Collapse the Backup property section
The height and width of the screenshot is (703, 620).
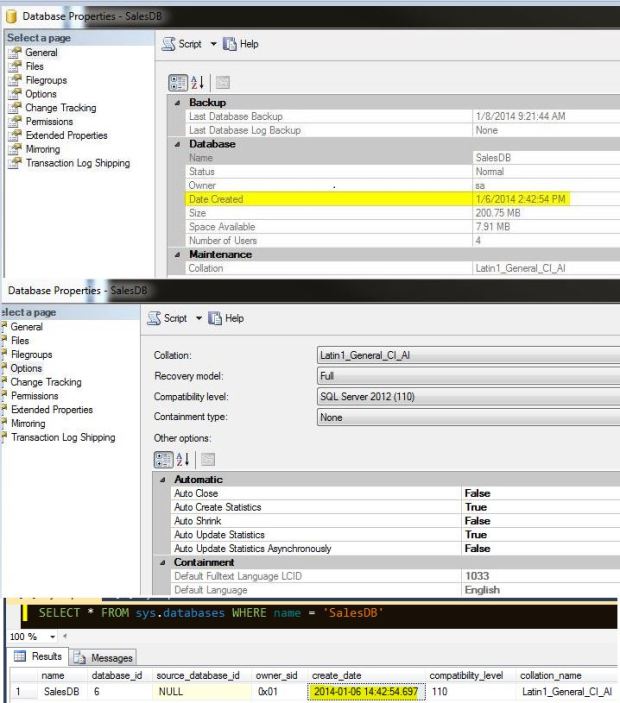click(177, 103)
